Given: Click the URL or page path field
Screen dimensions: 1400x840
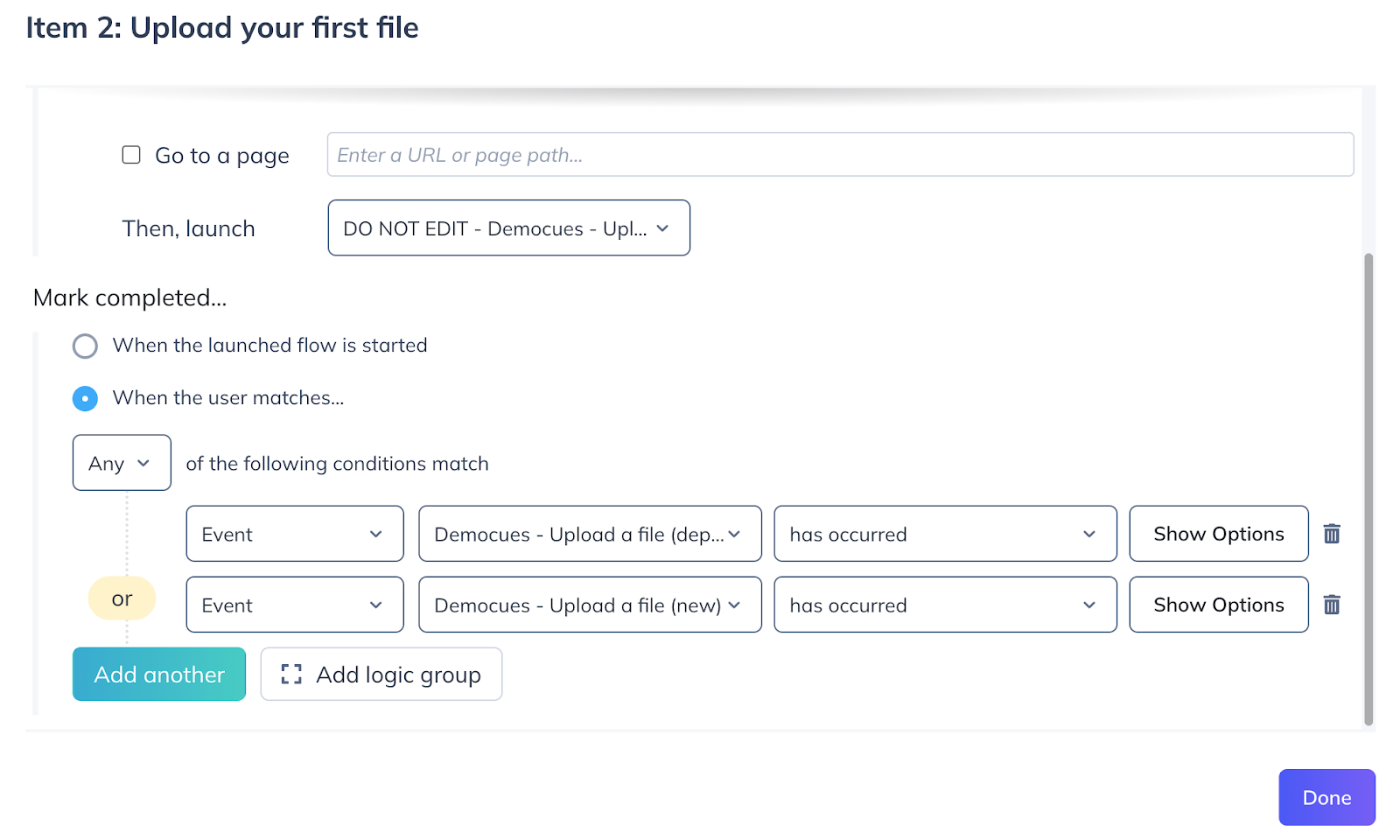Looking at the screenshot, I should click(x=839, y=155).
